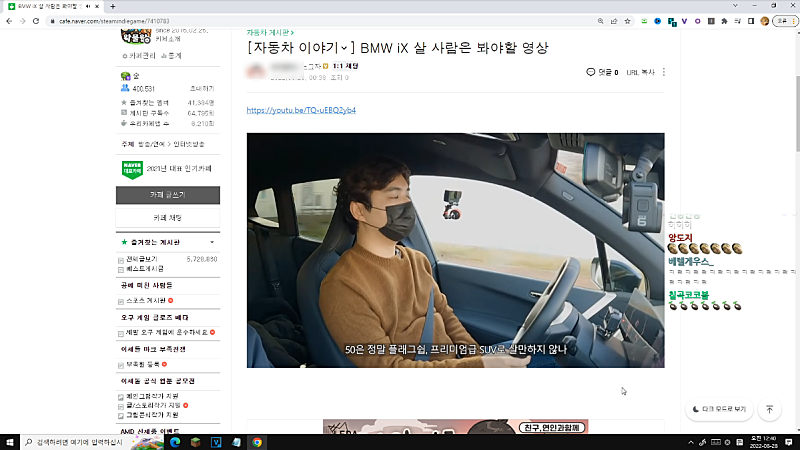Open the Windows notification center
The image size is (800, 450).
(789, 442)
